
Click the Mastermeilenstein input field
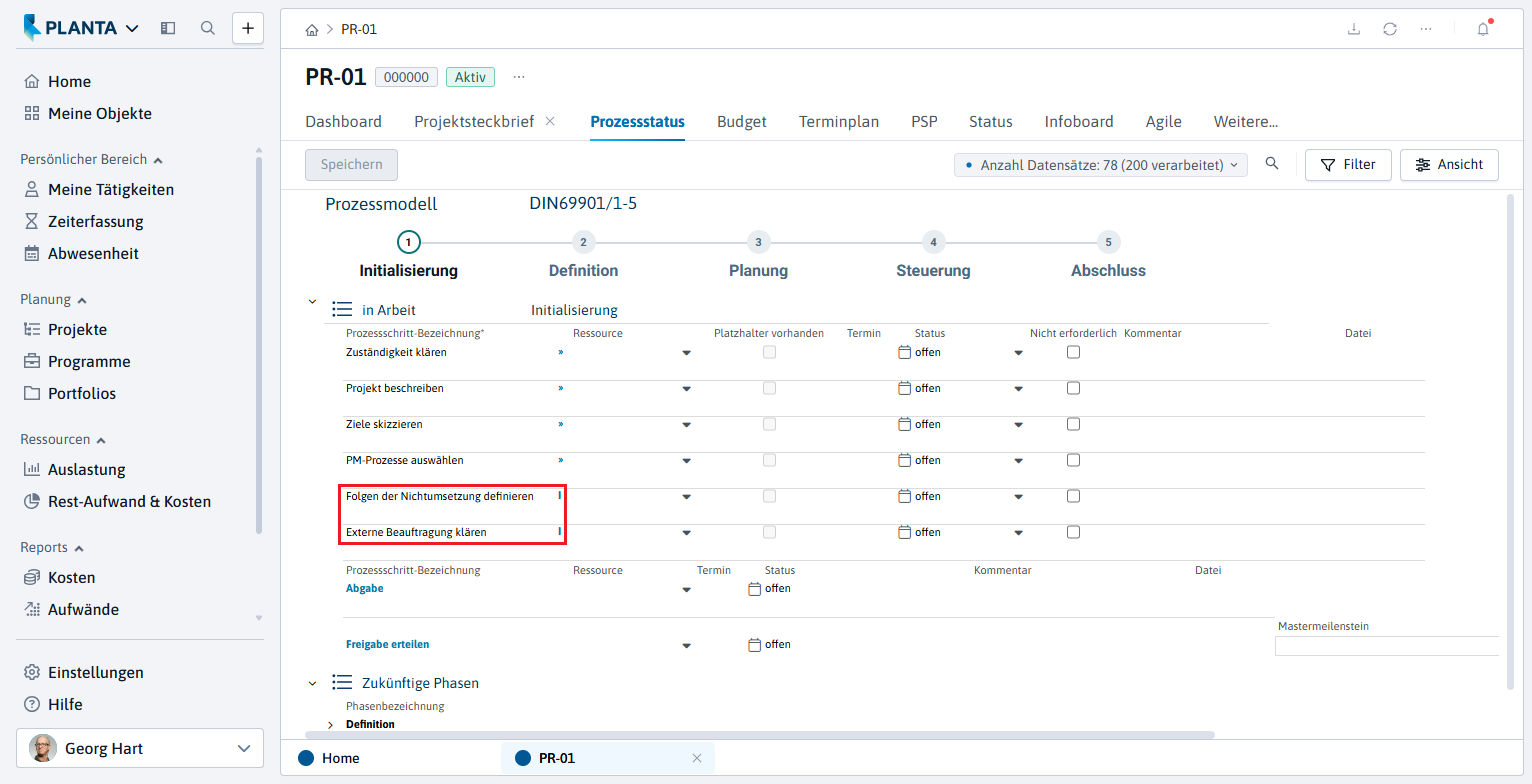(1386, 646)
